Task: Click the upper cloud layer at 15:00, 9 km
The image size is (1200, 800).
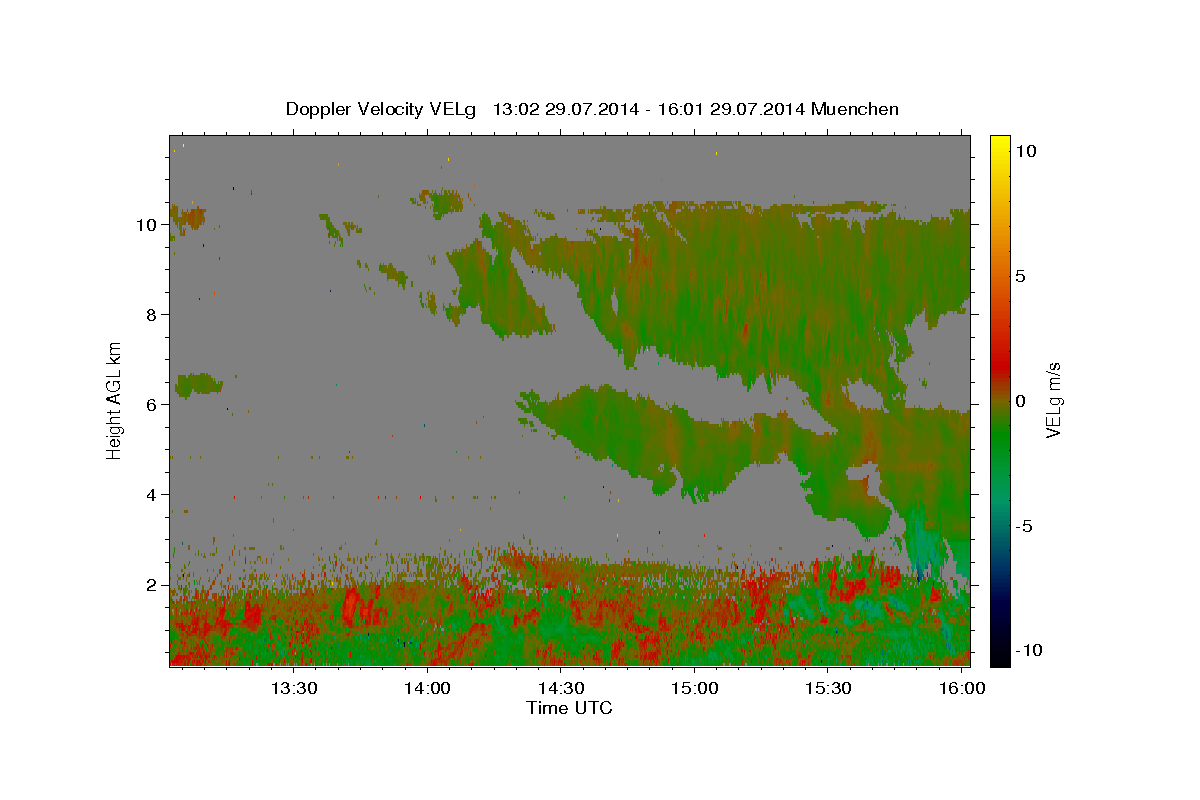Action: (694, 270)
